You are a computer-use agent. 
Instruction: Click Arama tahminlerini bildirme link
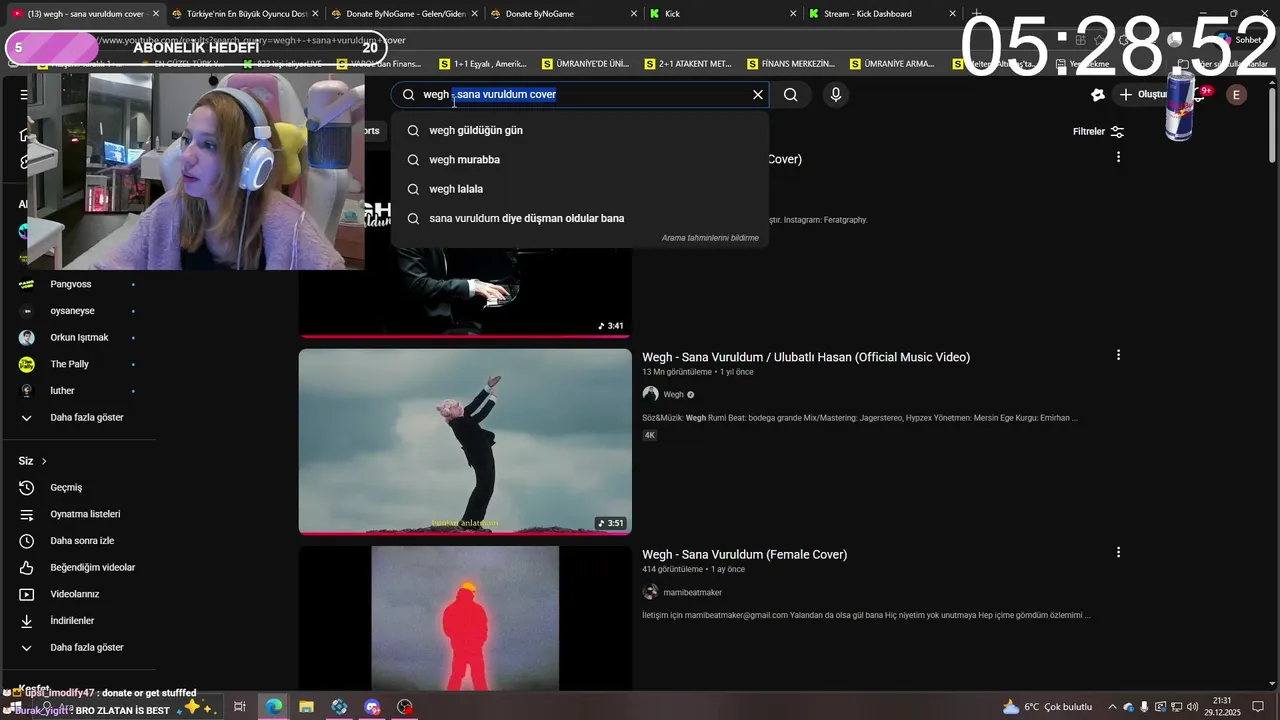710,238
